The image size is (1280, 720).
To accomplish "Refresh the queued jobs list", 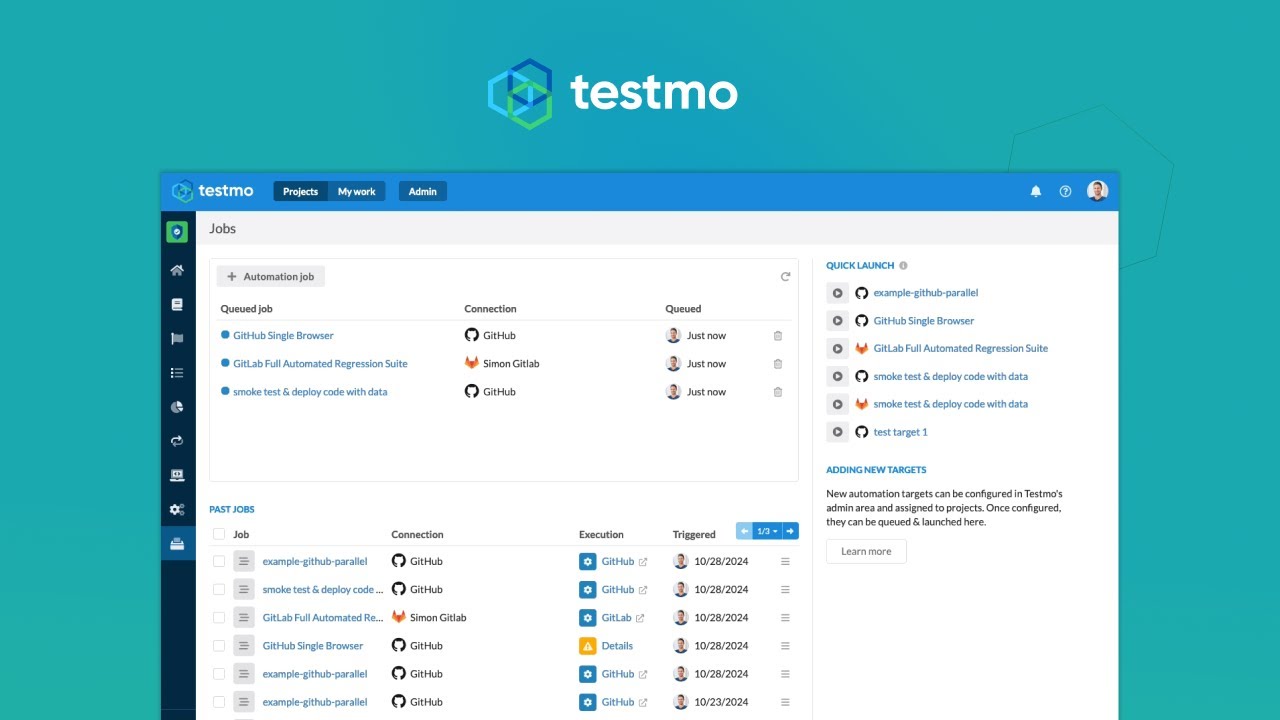I will (785, 277).
